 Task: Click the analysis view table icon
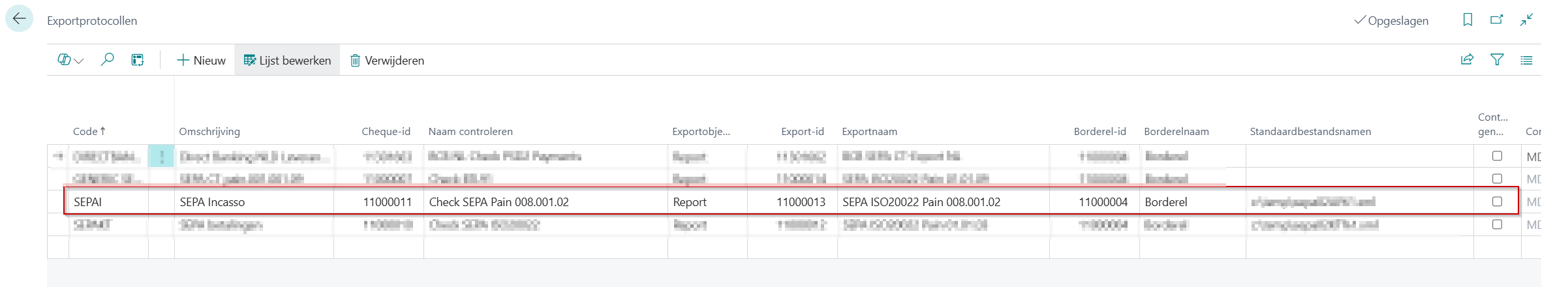(x=138, y=60)
